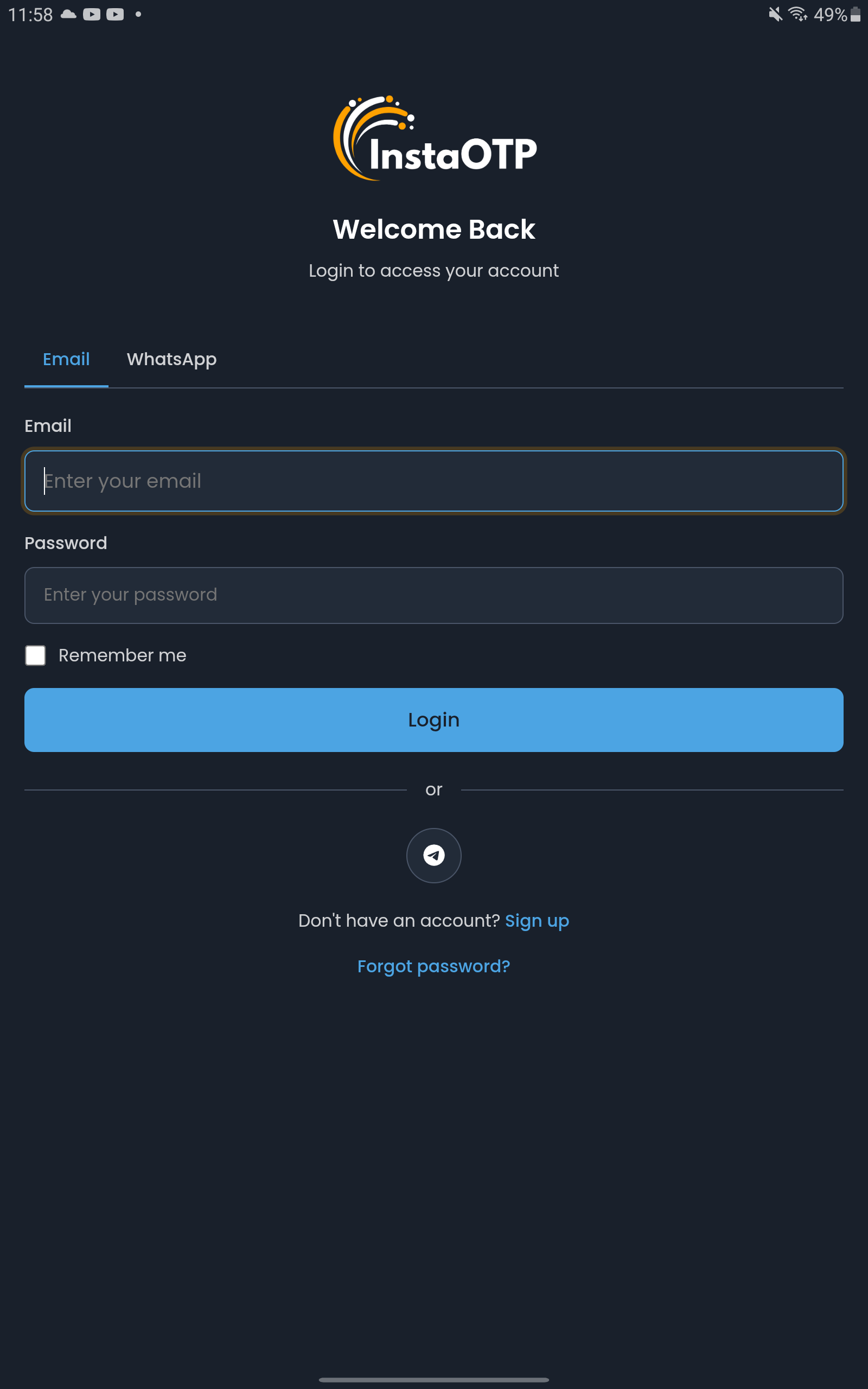This screenshot has height=1389, width=868.
Task: Open the Sign up link
Action: pos(537,921)
